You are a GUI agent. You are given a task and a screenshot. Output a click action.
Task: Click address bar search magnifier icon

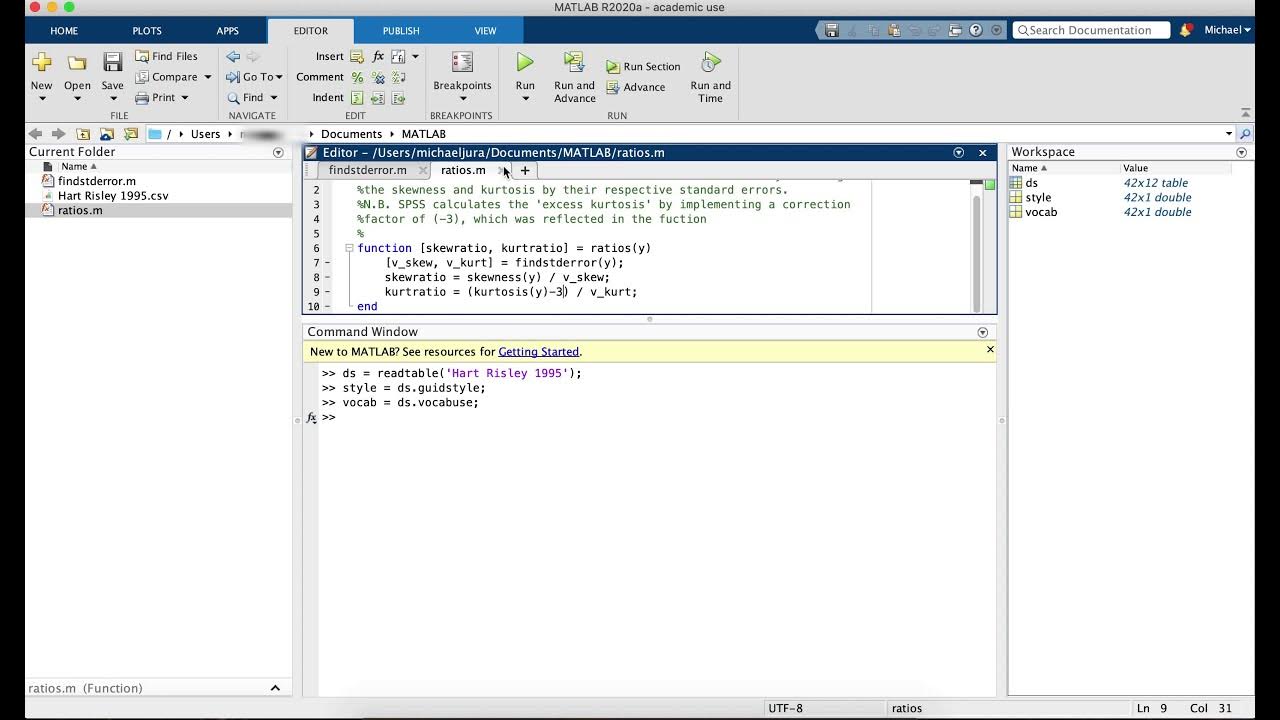coord(1245,134)
